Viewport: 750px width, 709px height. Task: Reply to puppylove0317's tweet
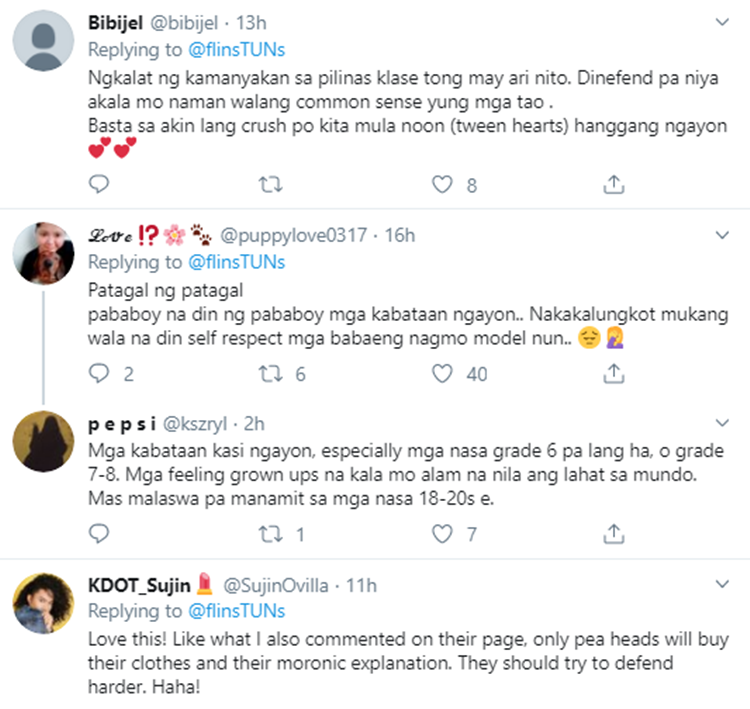[98, 373]
